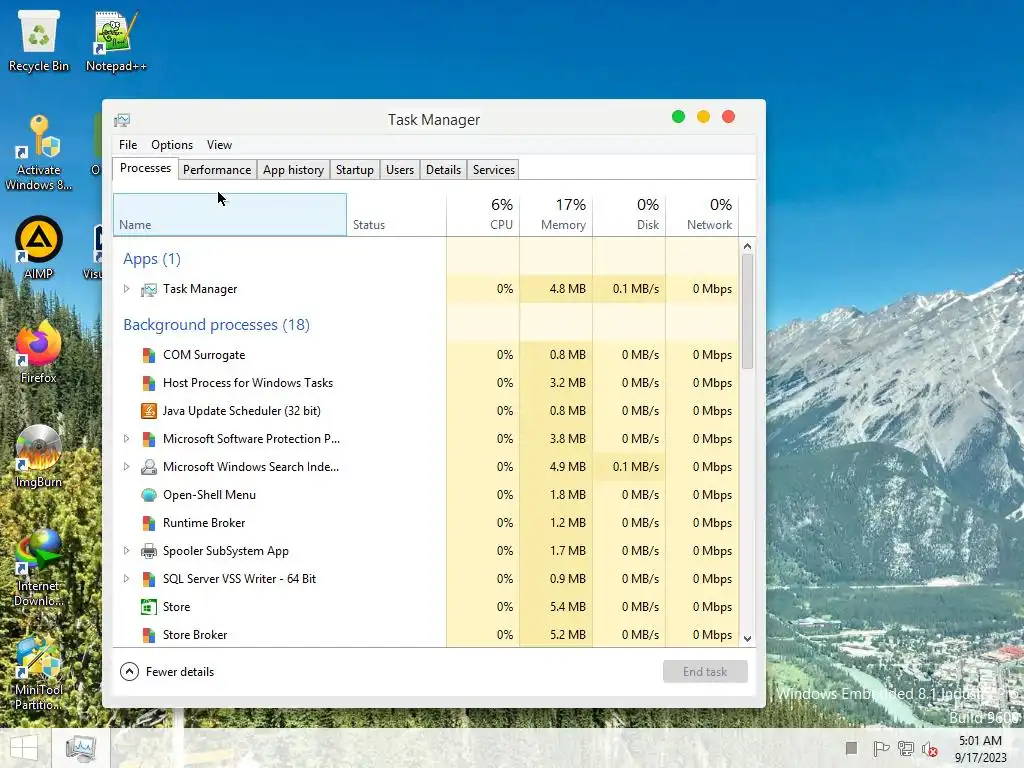Click the Spooler SubSystem App printer icon
1024x768 pixels.
[x=149, y=551]
